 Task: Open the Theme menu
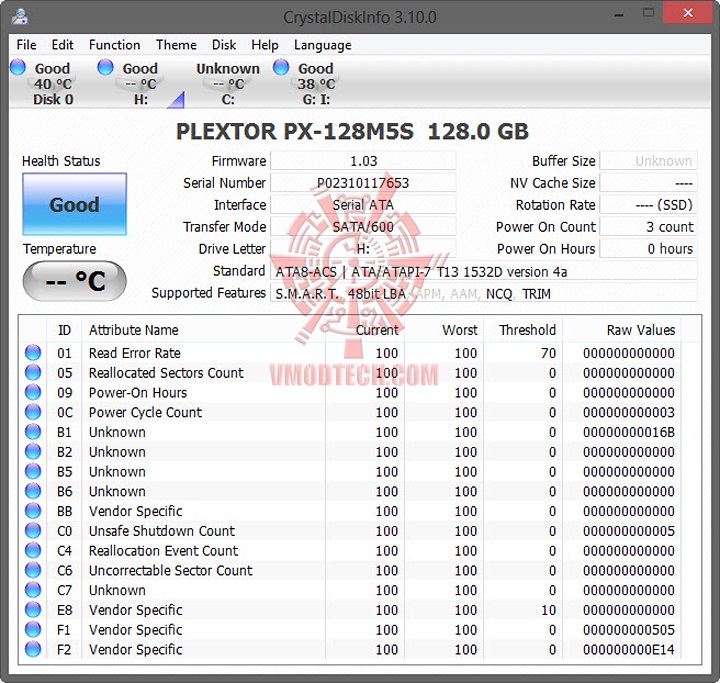point(176,45)
